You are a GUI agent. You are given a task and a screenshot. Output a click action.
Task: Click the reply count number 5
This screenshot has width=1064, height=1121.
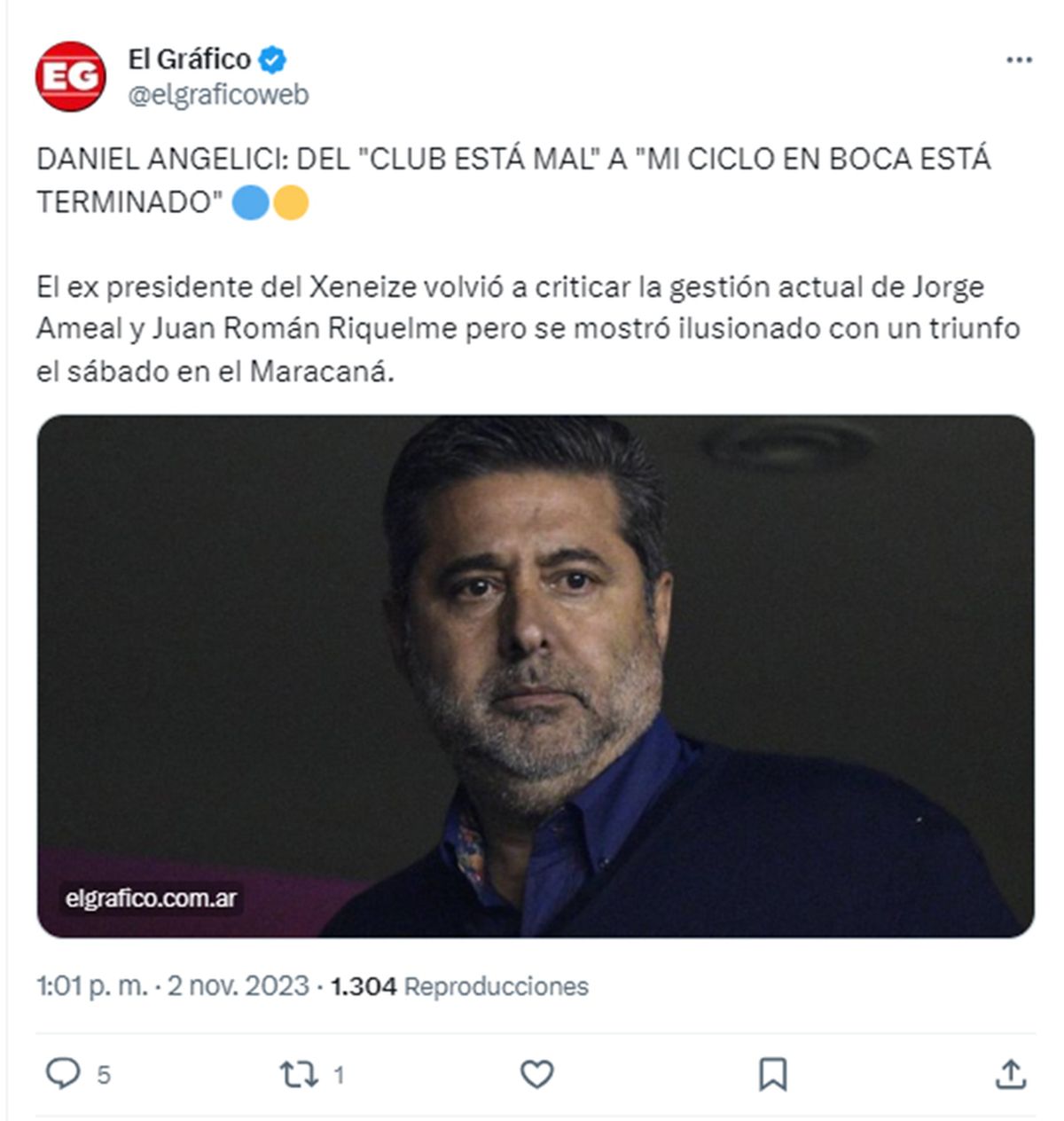click(104, 1075)
